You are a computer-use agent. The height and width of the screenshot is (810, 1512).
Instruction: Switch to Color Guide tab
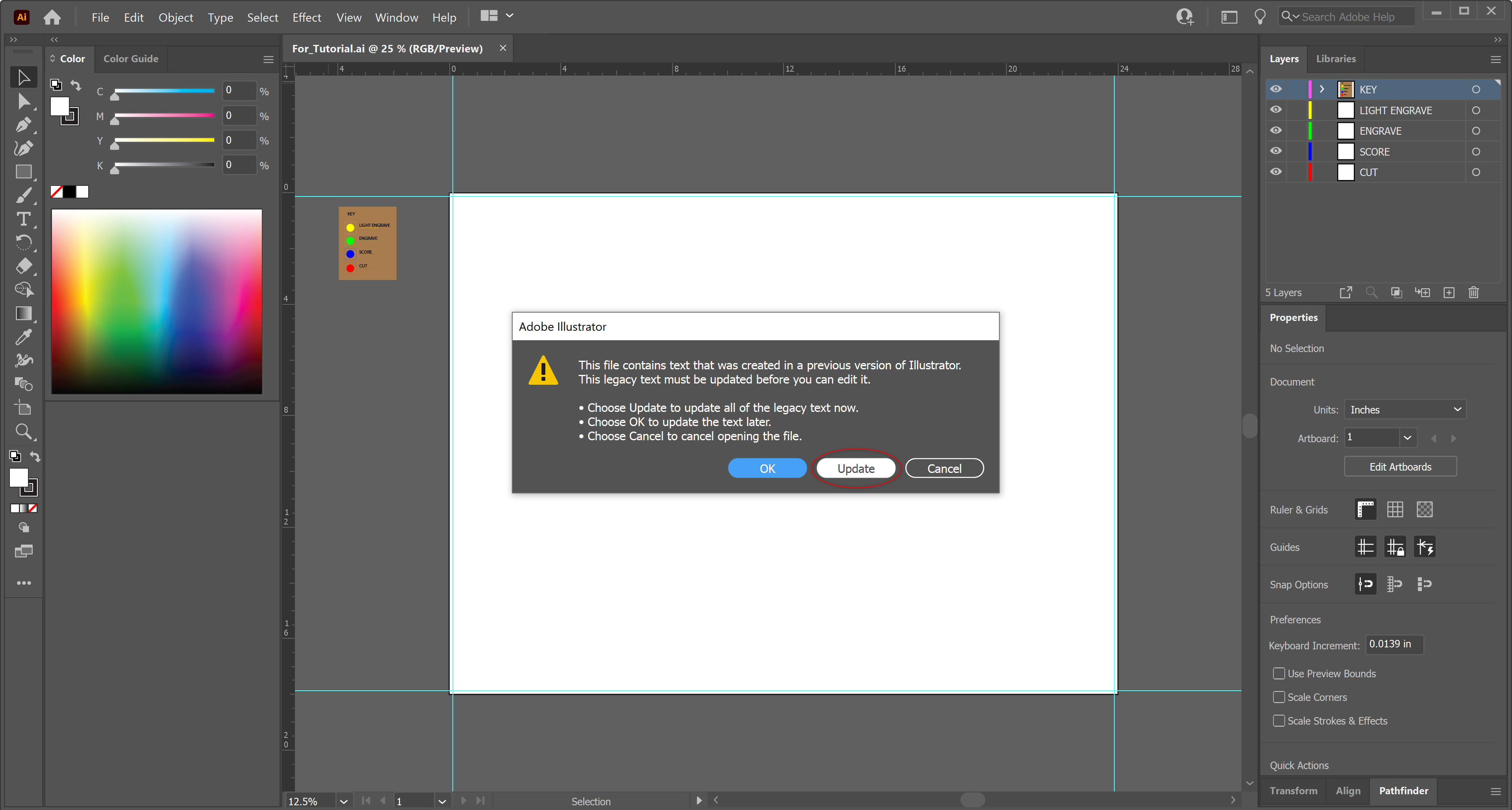pyautogui.click(x=131, y=59)
